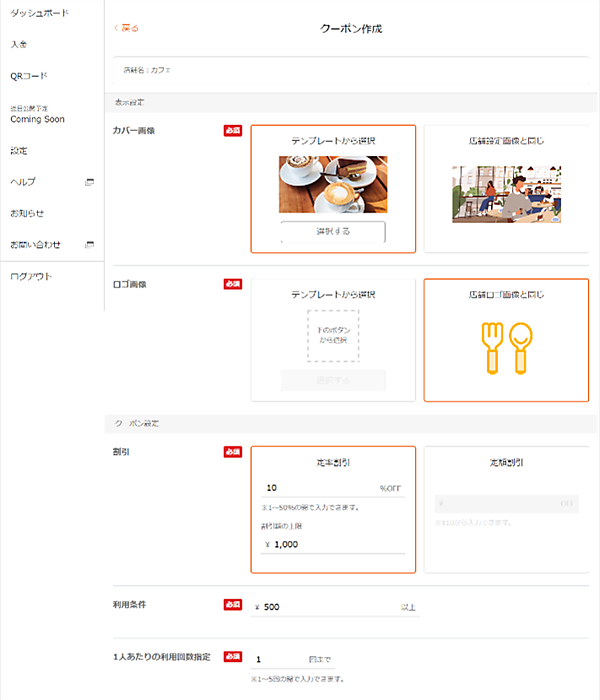Open お知らせ in the sidebar
This screenshot has width=600, height=700.
[x=27, y=213]
